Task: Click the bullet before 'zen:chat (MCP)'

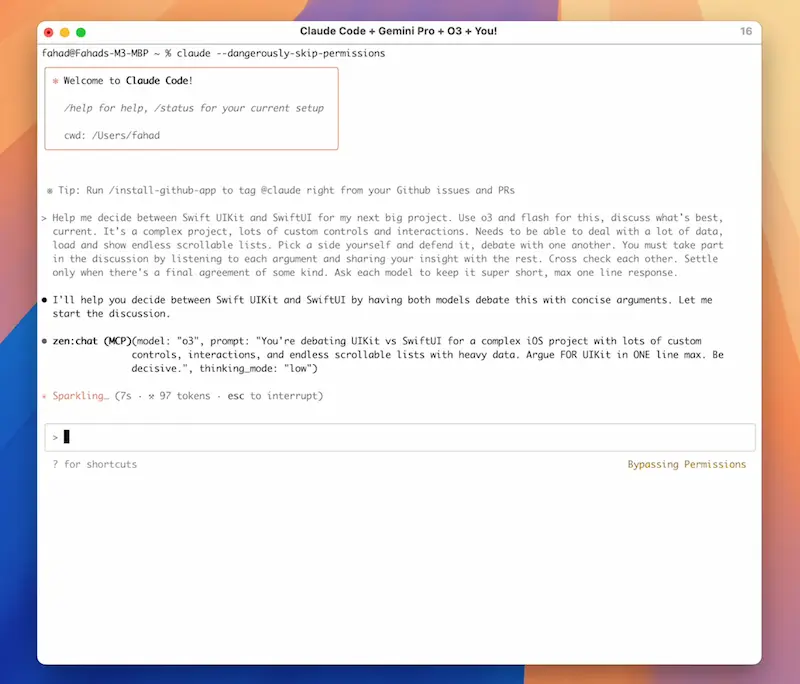Action: coord(44,341)
